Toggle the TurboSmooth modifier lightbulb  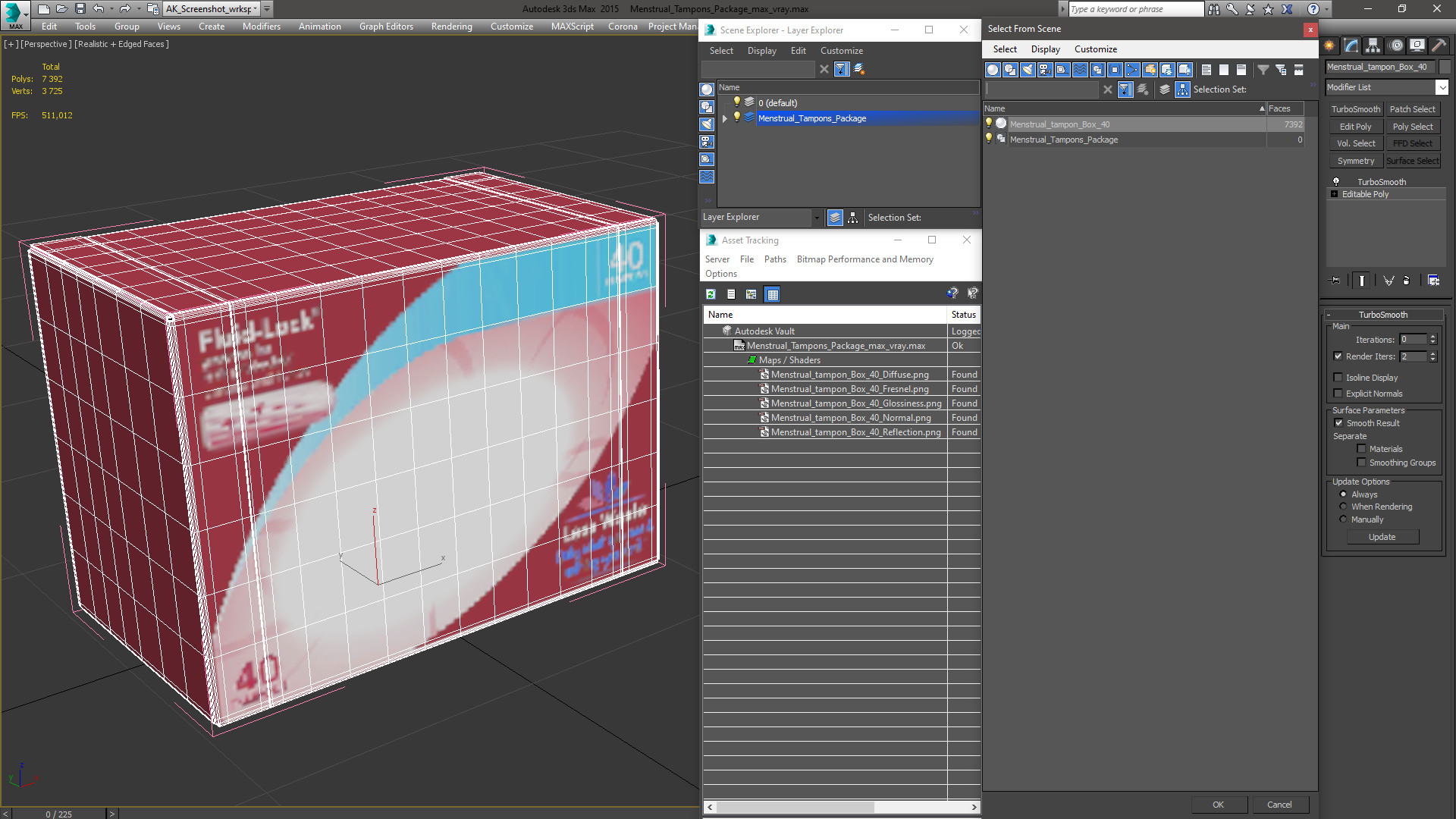pos(1336,182)
